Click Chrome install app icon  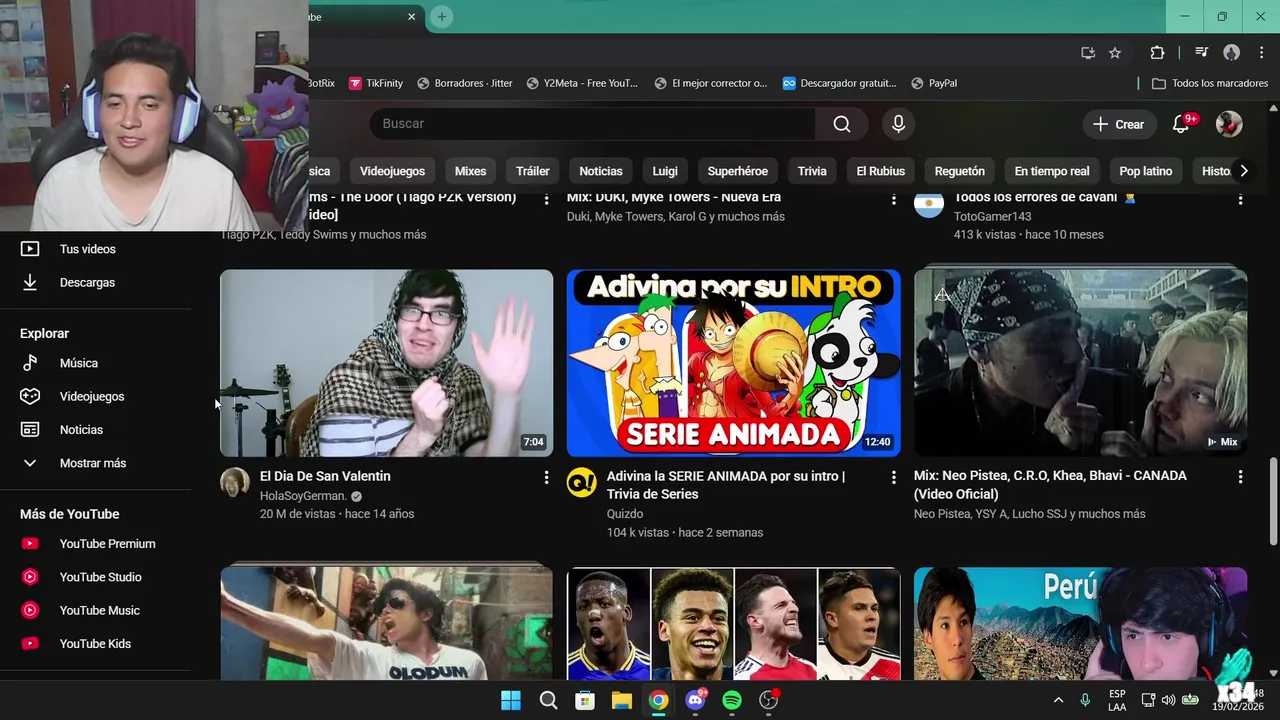pyautogui.click(x=1088, y=53)
